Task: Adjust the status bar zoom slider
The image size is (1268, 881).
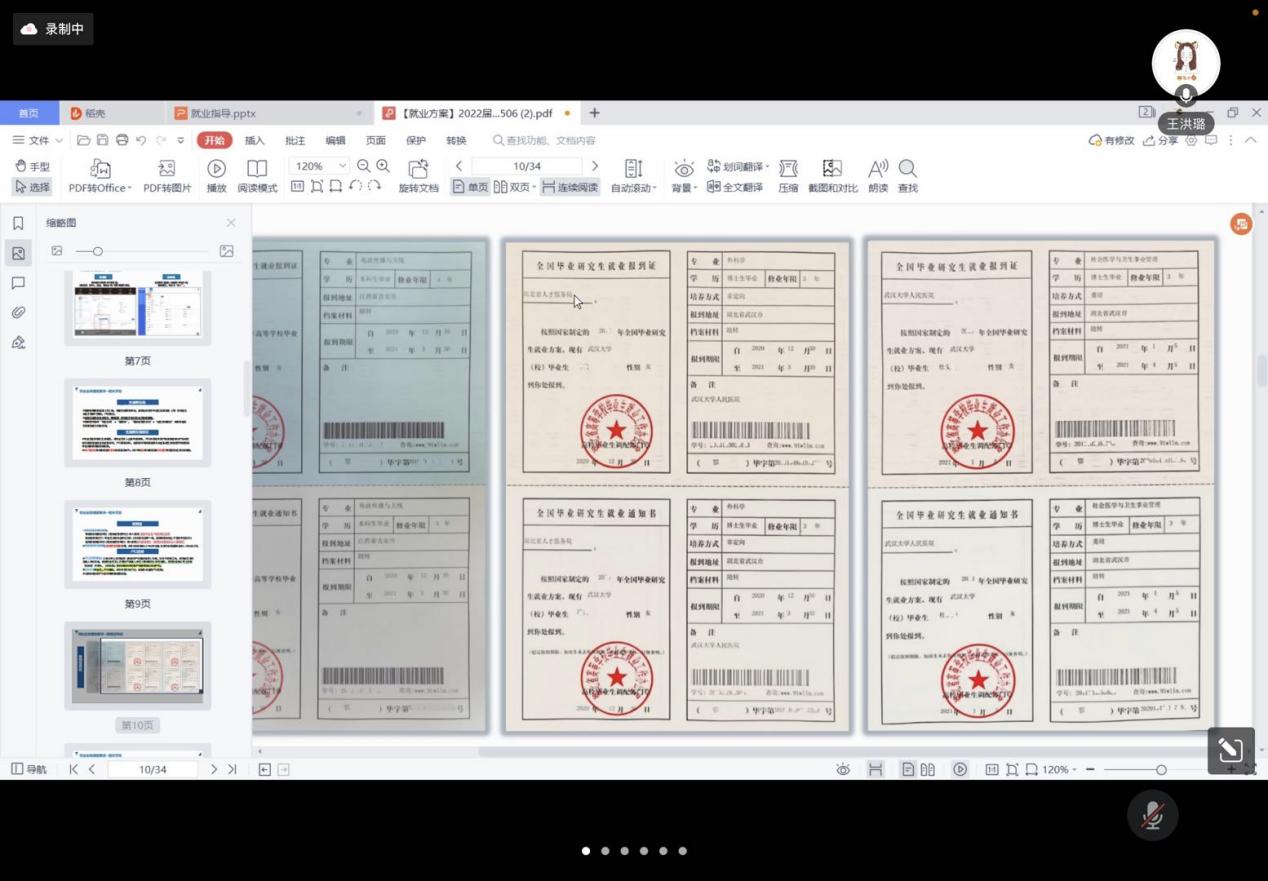Action: (x=1160, y=769)
